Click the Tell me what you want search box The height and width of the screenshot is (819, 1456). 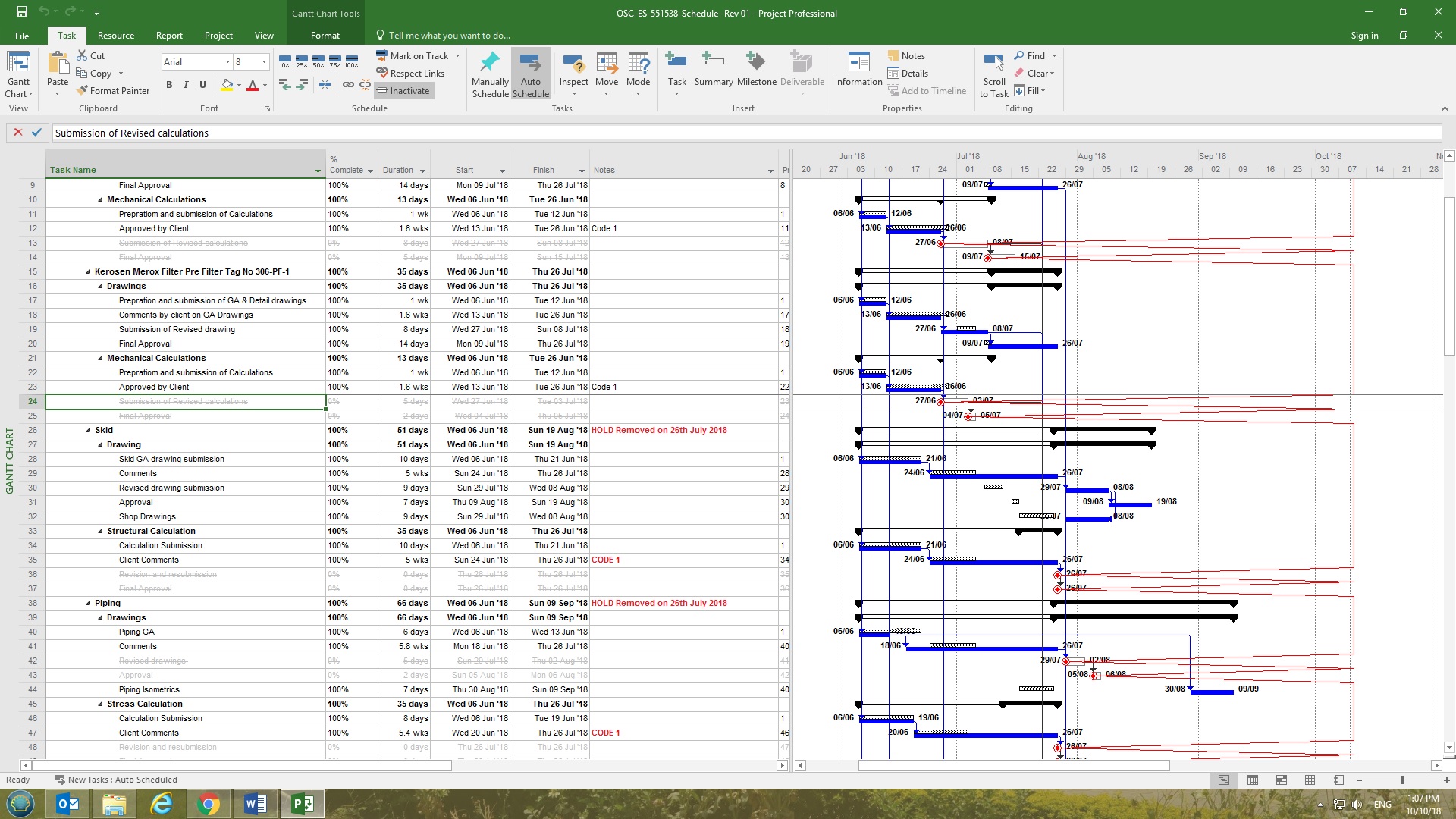tap(443, 36)
